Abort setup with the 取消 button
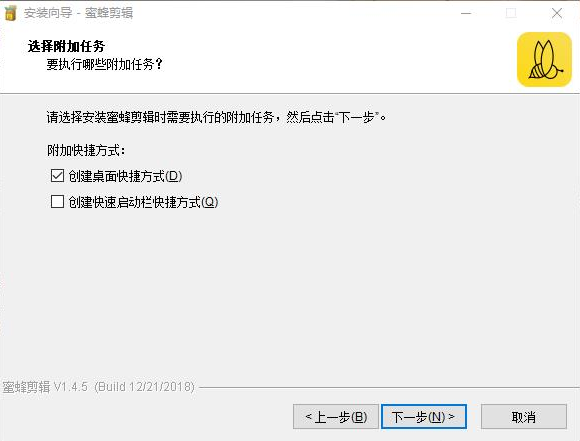580x441 pixels. point(523,417)
